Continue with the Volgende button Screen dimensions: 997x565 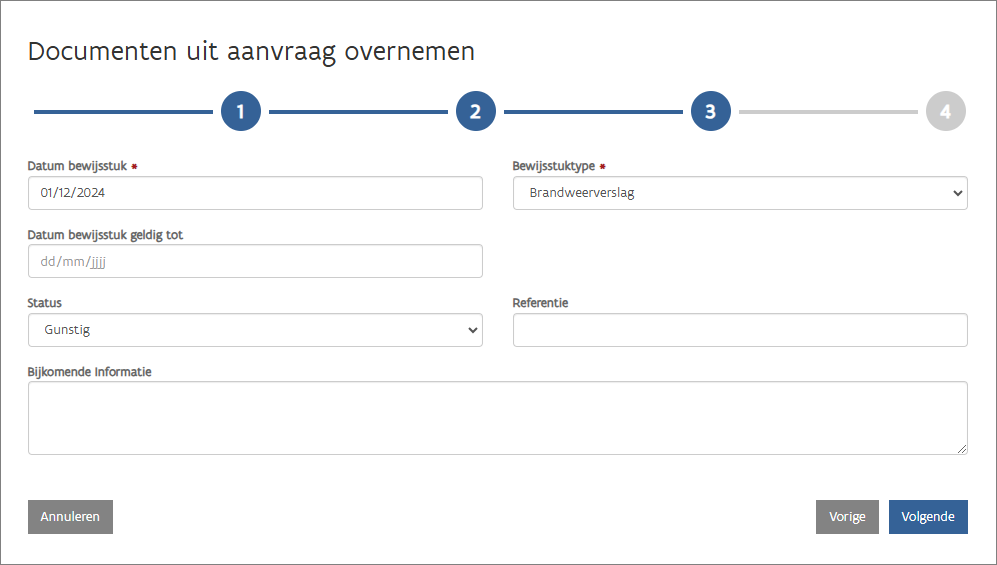coord(928,517)
